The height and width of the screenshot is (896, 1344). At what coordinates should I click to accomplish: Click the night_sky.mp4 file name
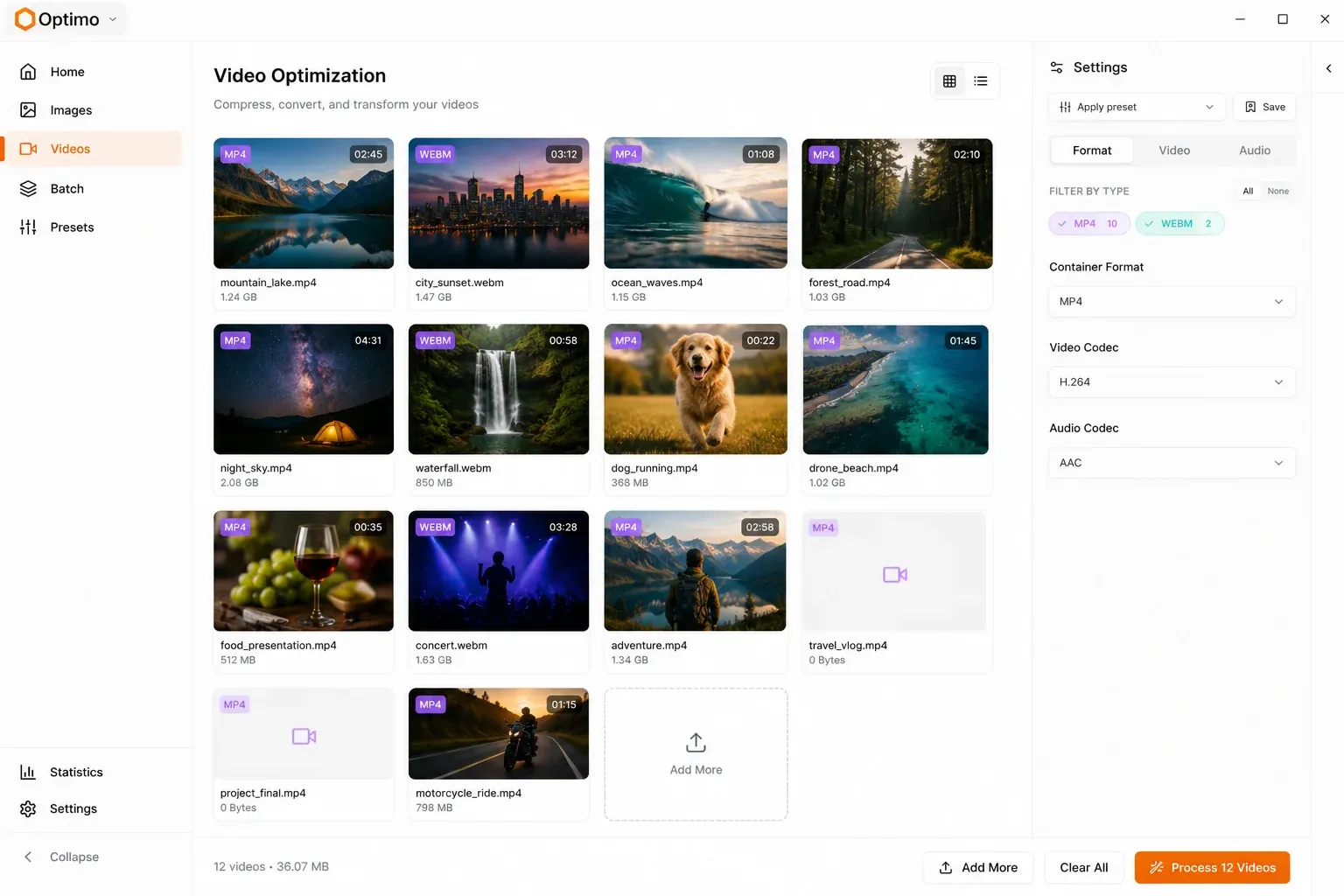pyautogui.click(x=256, y=468)
